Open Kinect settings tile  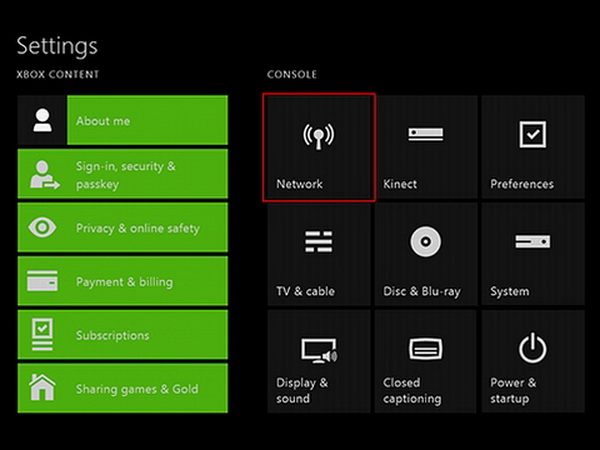click(426, 147)
